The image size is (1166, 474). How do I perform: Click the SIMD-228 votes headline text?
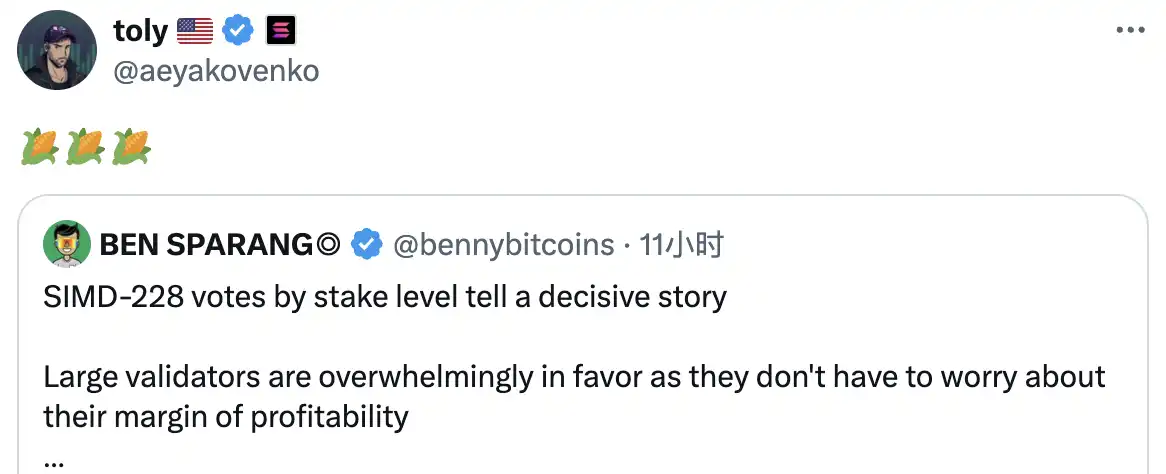(385, 297)
